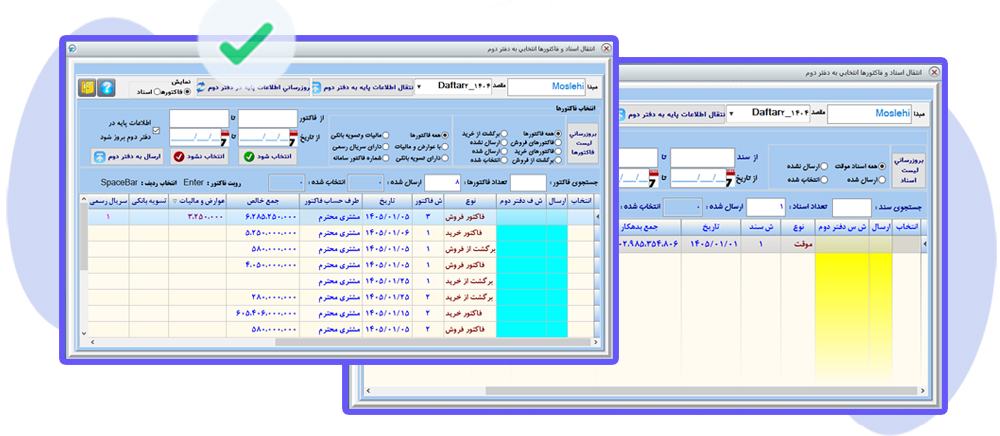Click filter arrow on عوارض و مالیات column header
Viewport: 1000px width, 436px height.
[175, 201]
